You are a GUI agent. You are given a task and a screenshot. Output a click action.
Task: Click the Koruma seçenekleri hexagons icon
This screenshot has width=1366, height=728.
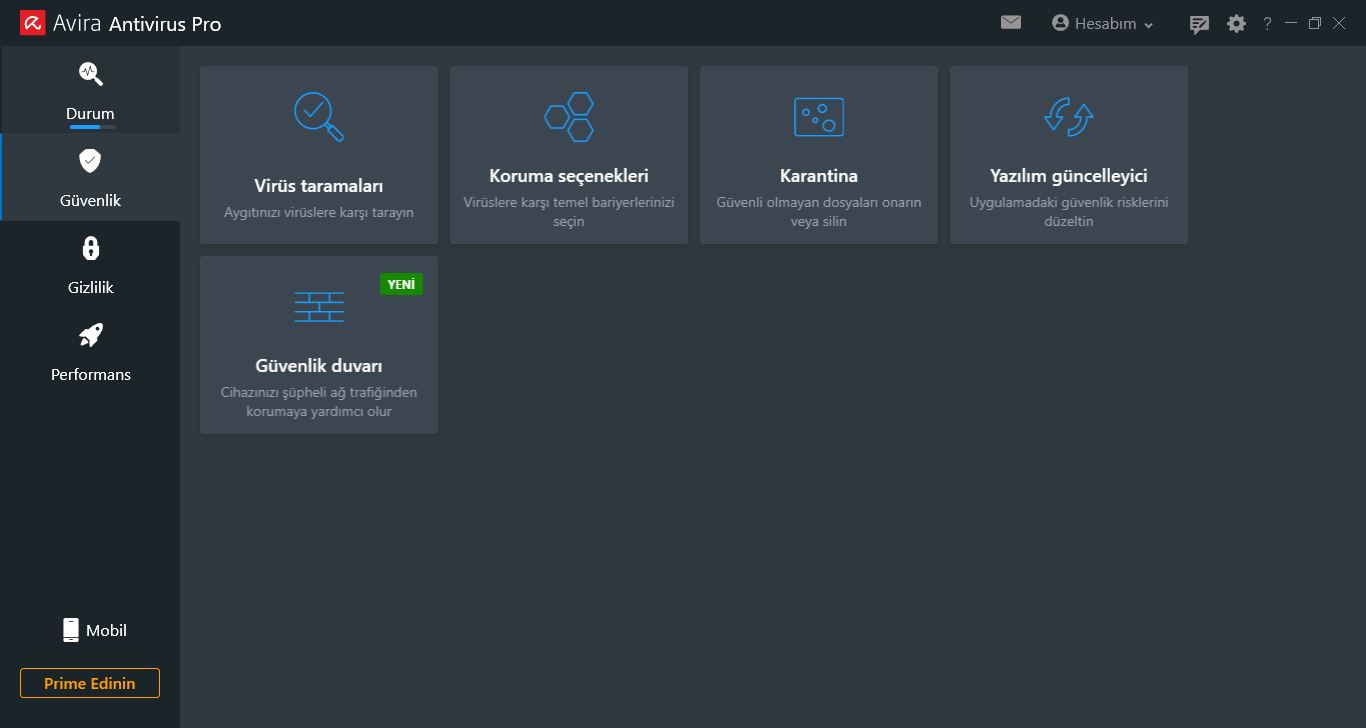[x=569, y=116]
